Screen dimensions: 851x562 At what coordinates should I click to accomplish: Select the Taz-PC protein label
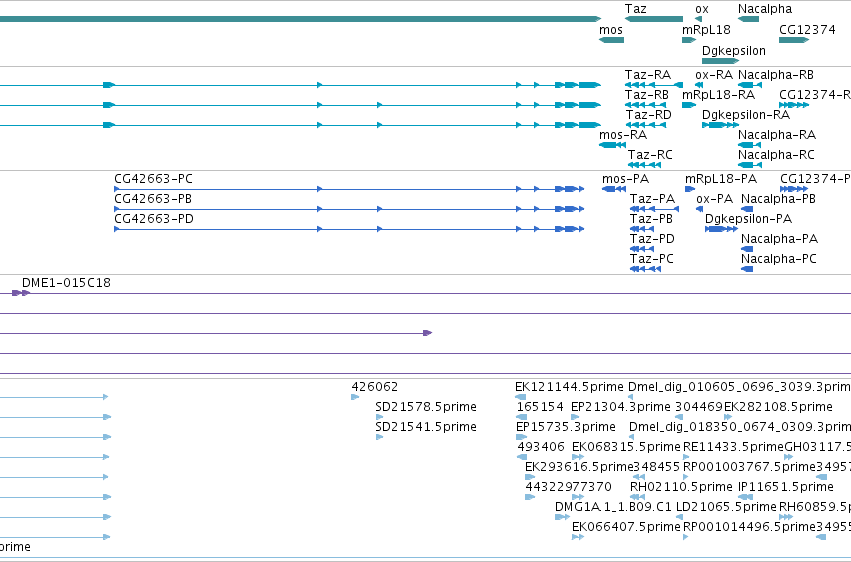tap(652, 259)
